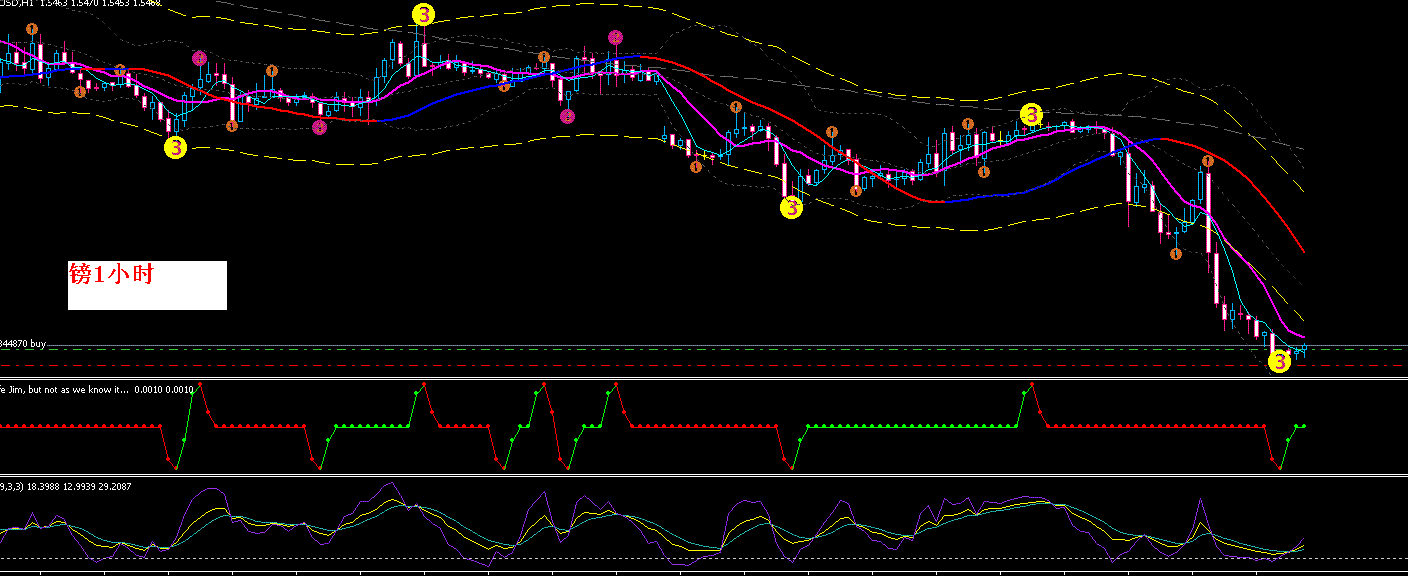
Task: Select the red dashed level line below the buy line
Action: pyautogui.click(x=704, y=365)
